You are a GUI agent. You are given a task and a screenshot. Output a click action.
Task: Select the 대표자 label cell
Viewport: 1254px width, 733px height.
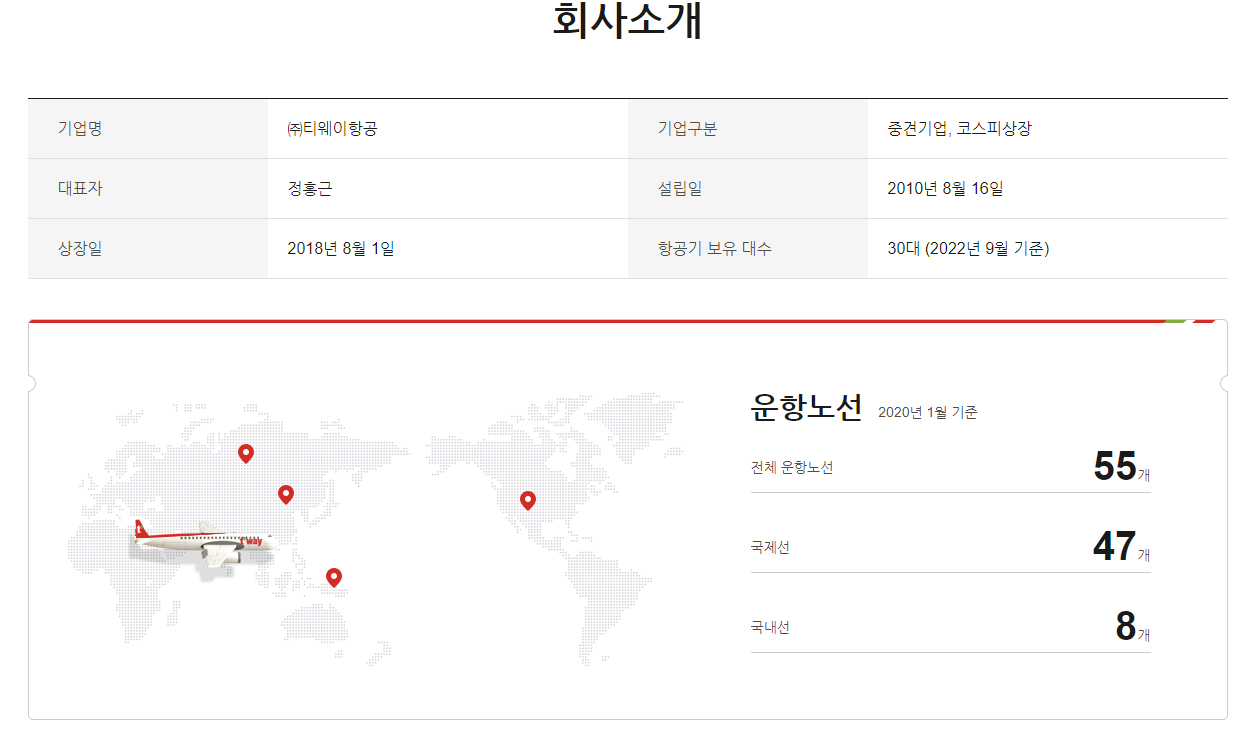(x=148, y=189)
